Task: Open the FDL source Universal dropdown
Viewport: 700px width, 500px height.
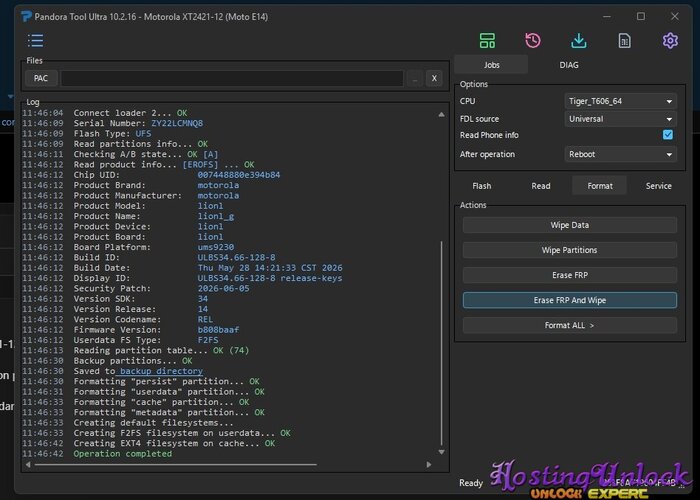Action: [x=621, y=119]
